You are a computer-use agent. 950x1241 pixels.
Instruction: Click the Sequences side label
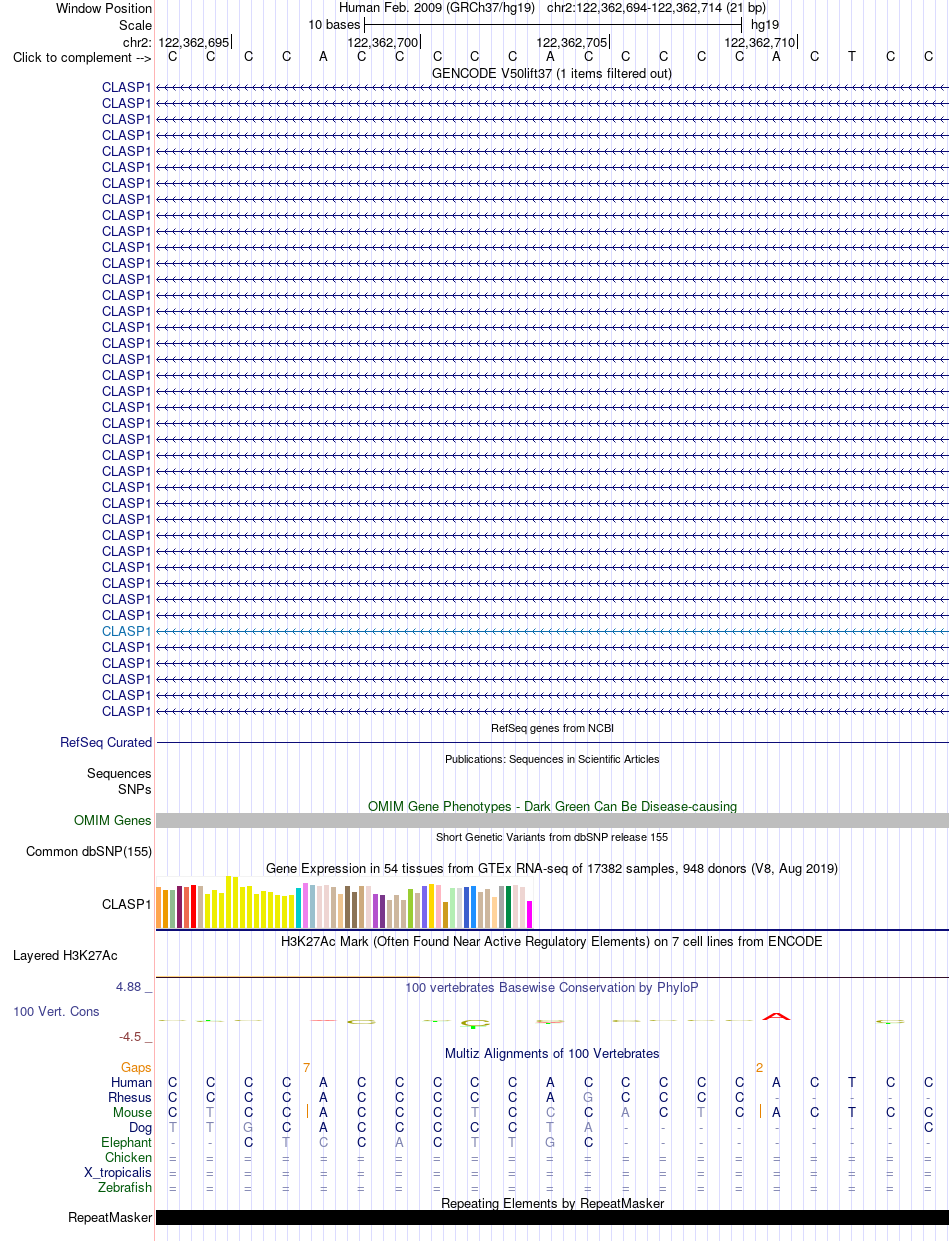click(x=119, y=774)
